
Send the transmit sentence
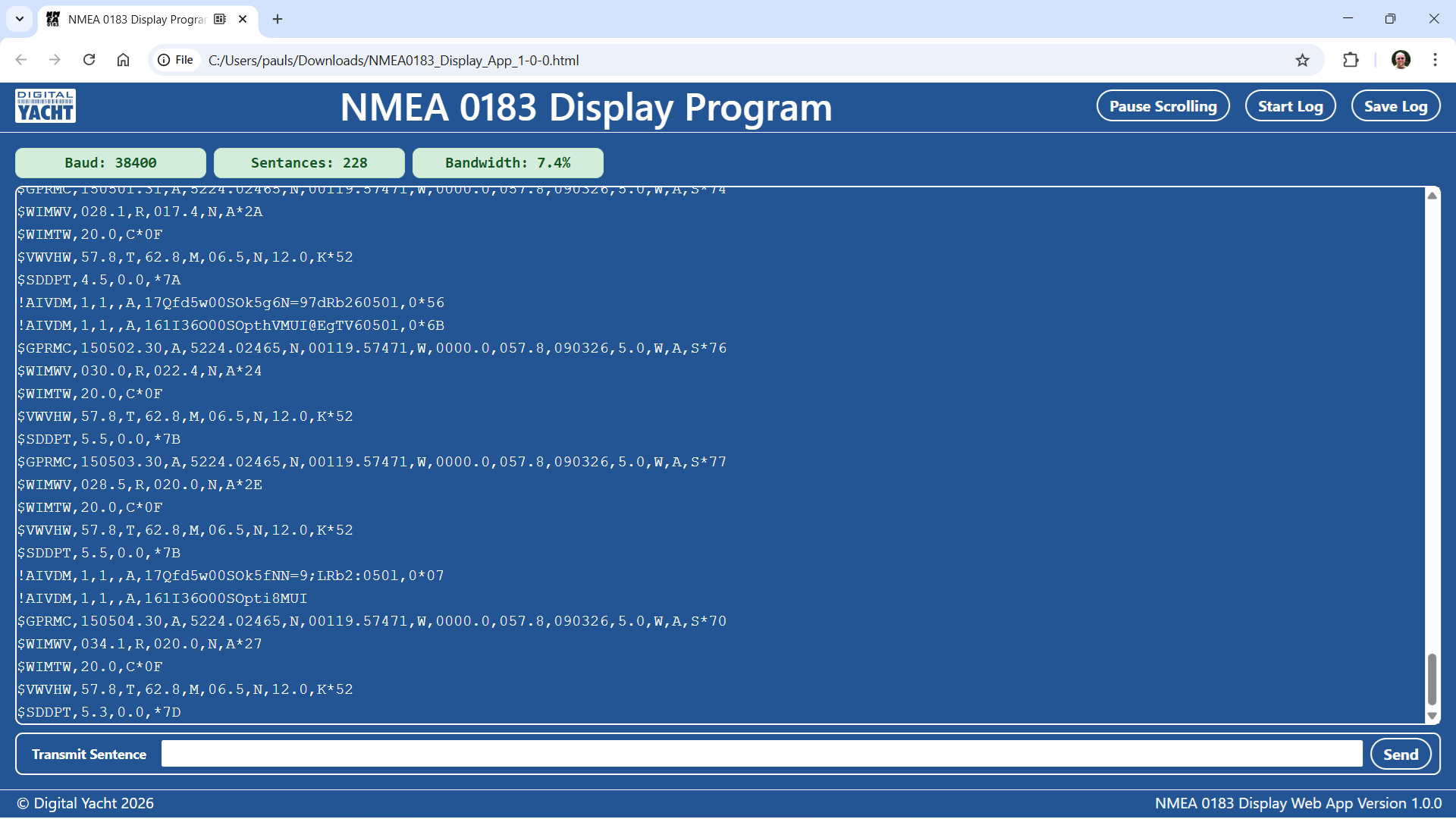pyautogui.click(x=1400, y=755)
